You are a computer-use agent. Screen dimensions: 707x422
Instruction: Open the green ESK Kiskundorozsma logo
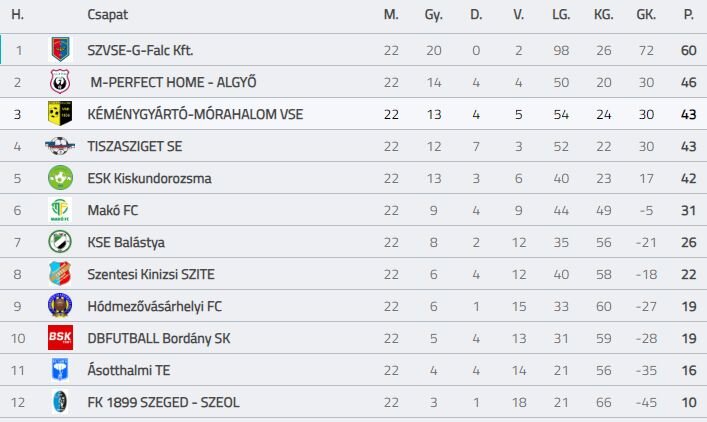point(60,178)
